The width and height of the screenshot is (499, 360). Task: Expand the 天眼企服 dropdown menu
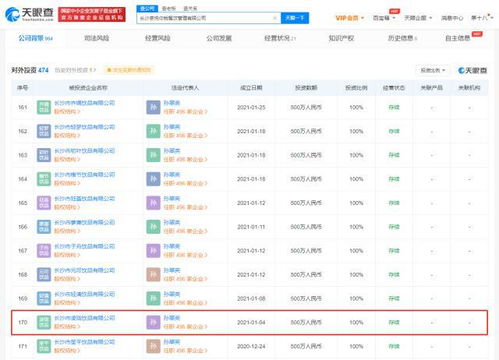pyautogui.click(x=418, y=18)
